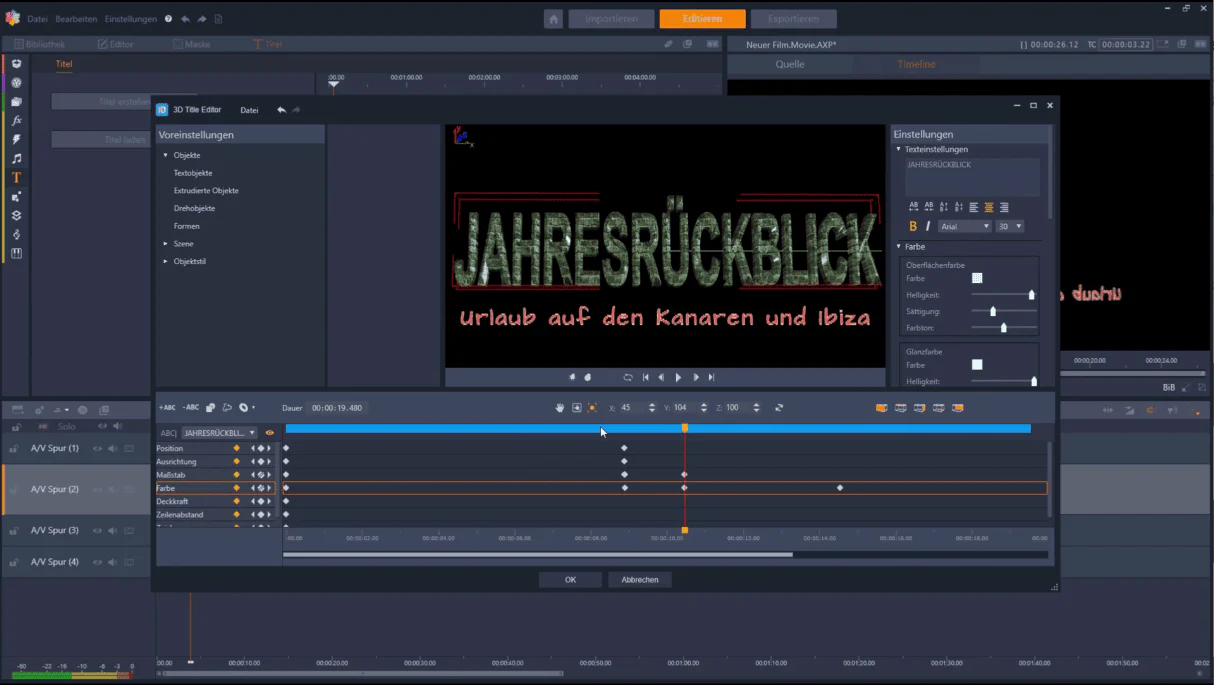
Task: Open the Bearbeiten menu in the main window
Action: tap(76, 19)
